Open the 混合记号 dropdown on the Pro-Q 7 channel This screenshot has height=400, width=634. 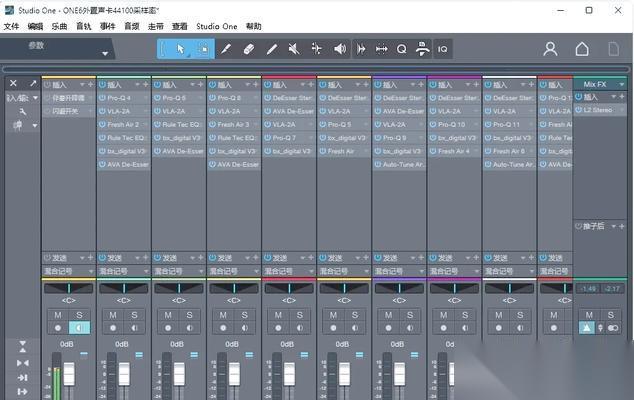[x=311, y=271]
